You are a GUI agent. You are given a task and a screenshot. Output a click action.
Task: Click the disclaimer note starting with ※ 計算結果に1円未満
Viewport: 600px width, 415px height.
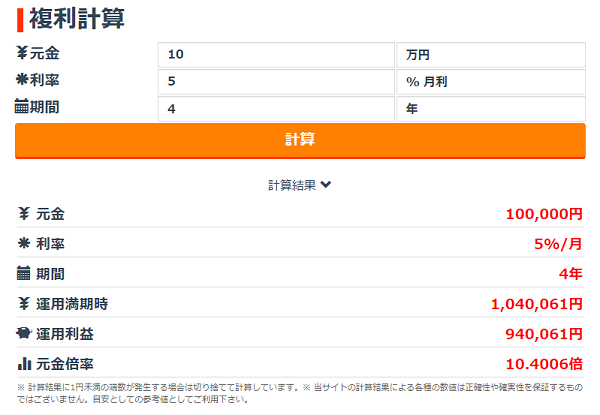pyautogui.click(x=300, y=393)
